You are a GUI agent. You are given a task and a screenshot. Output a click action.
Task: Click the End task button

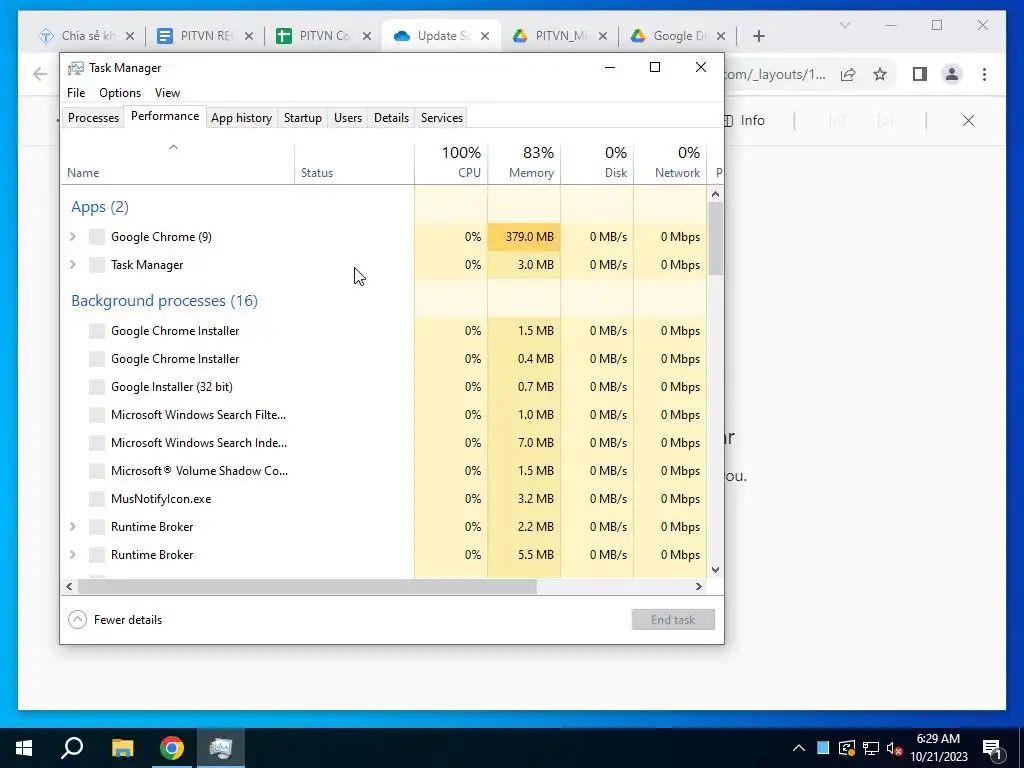click(673, 620)
